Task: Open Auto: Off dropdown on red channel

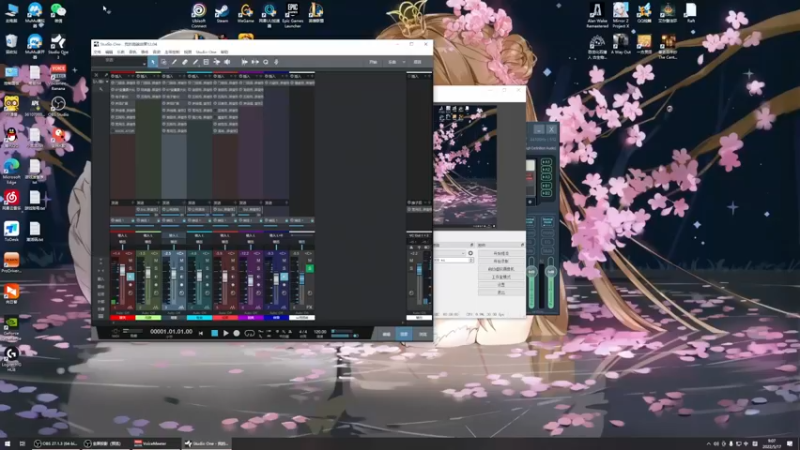Action: pyautogui.click(x=122, y=313)
